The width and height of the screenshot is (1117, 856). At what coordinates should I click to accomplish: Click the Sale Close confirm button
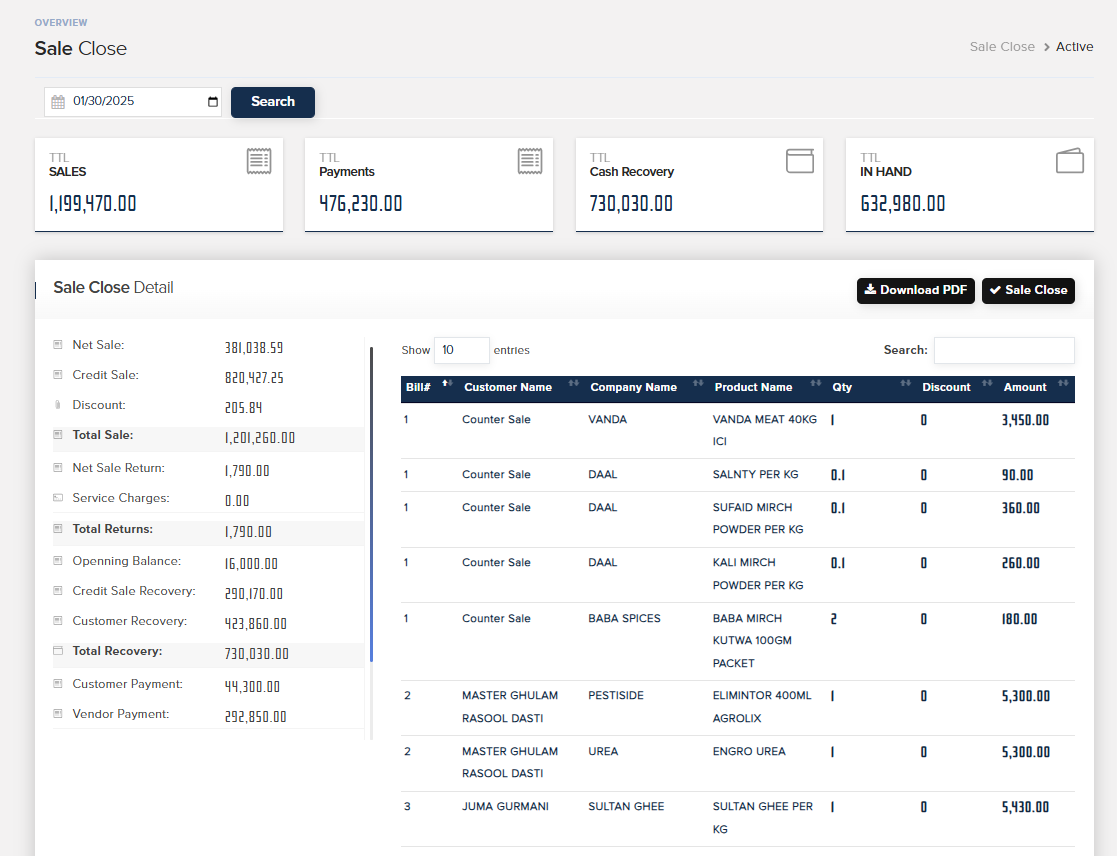1028,291
